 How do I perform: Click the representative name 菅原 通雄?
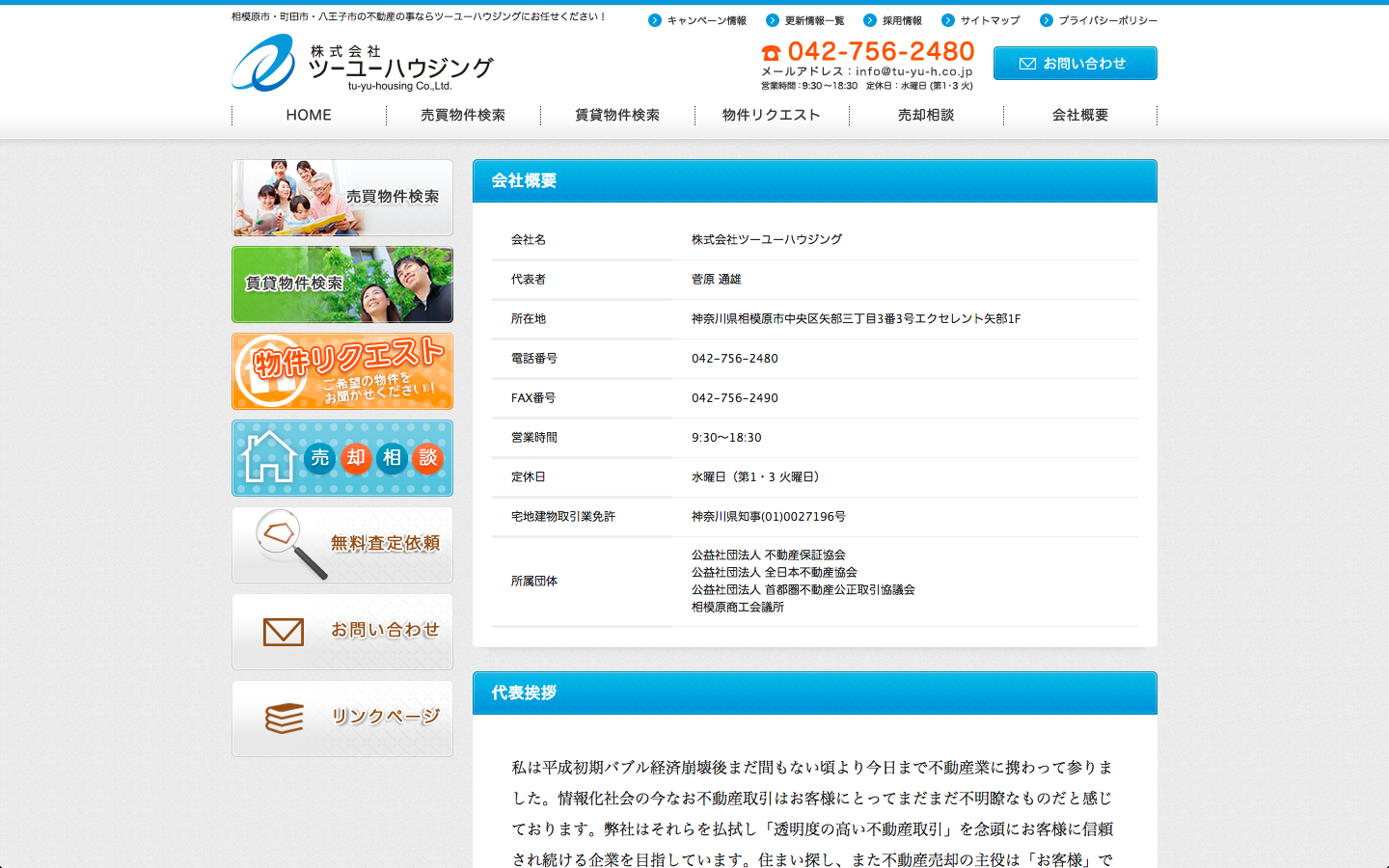click(x=717, y=279)
